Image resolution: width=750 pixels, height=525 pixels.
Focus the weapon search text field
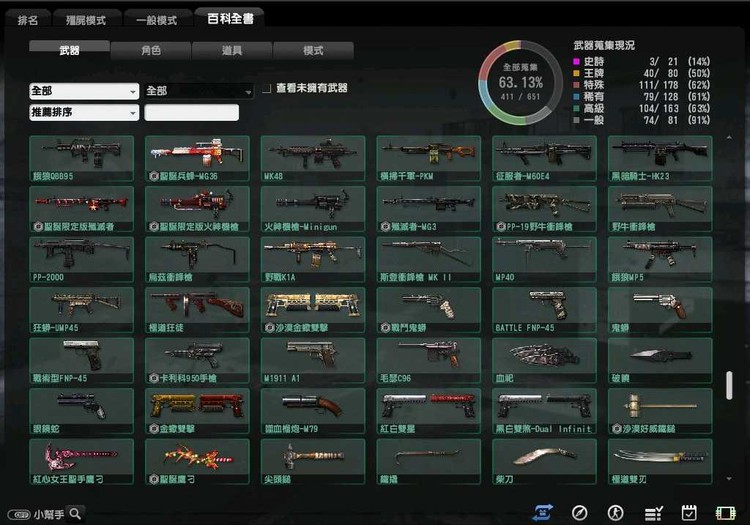[x=191, y=112]
